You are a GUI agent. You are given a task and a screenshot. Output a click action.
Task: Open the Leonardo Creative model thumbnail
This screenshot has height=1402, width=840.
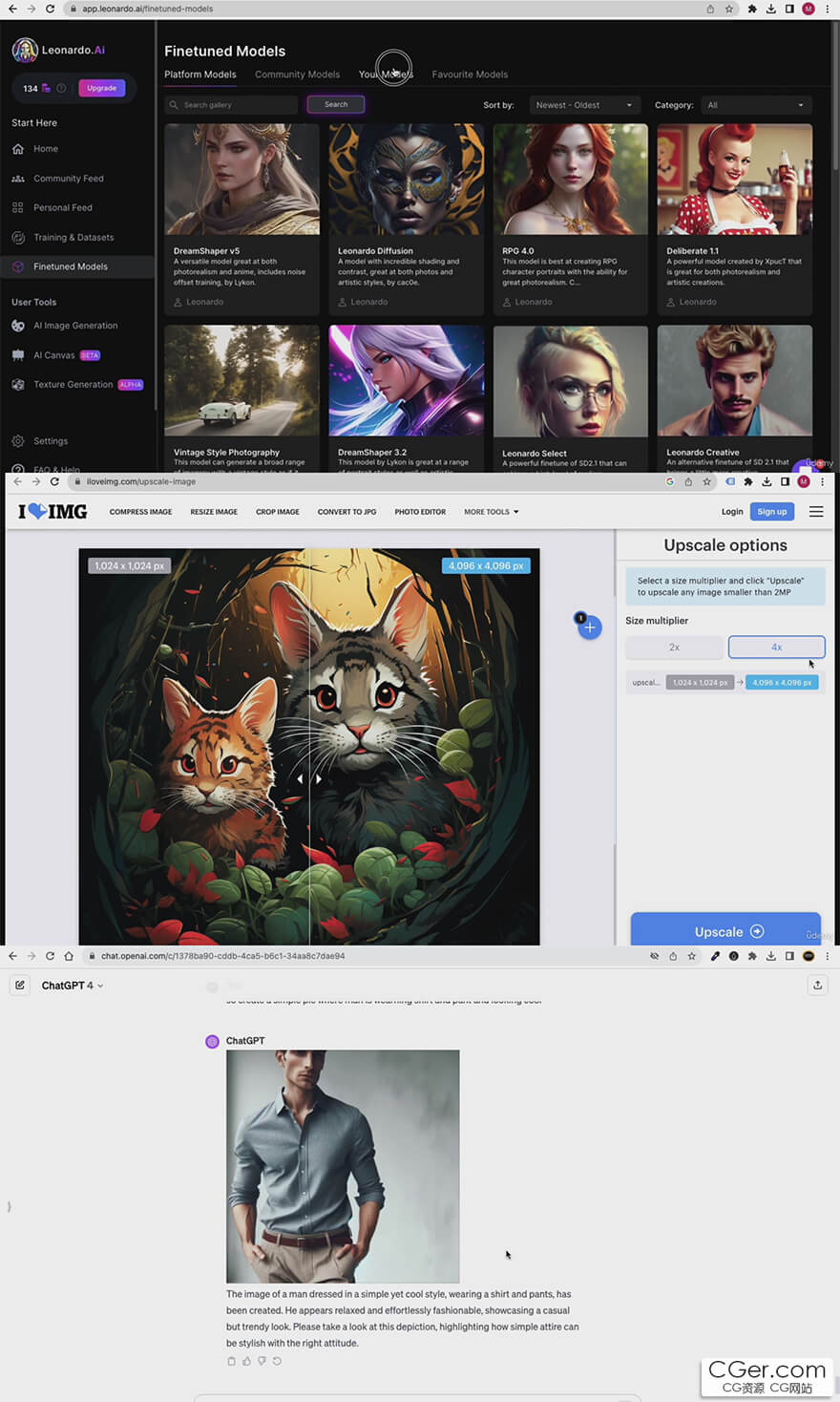[x=734, y=381]
